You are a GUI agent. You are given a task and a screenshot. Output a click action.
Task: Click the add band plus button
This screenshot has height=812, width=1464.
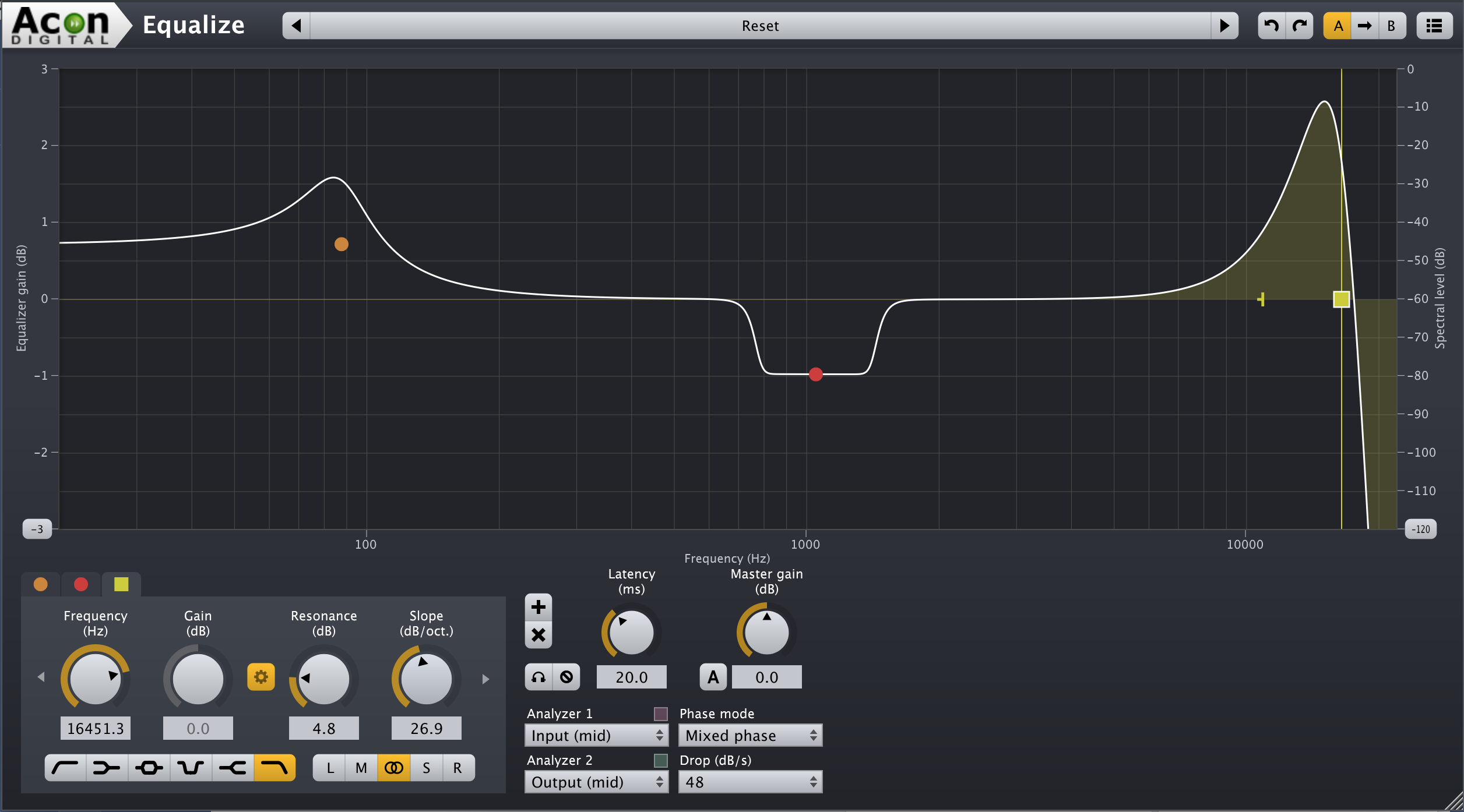[538, 607]
